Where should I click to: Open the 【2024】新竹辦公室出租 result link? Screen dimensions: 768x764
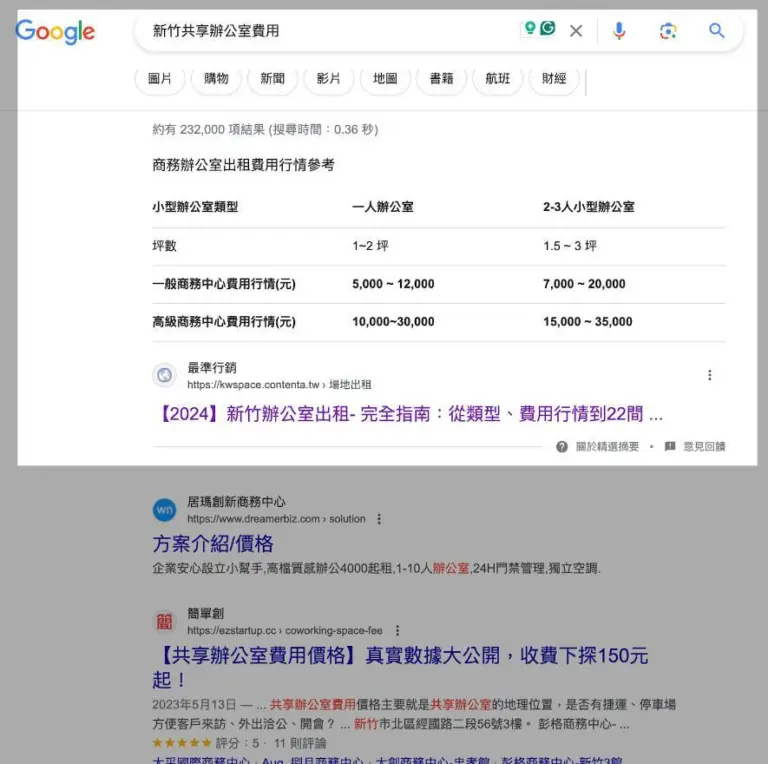[408, 414]
